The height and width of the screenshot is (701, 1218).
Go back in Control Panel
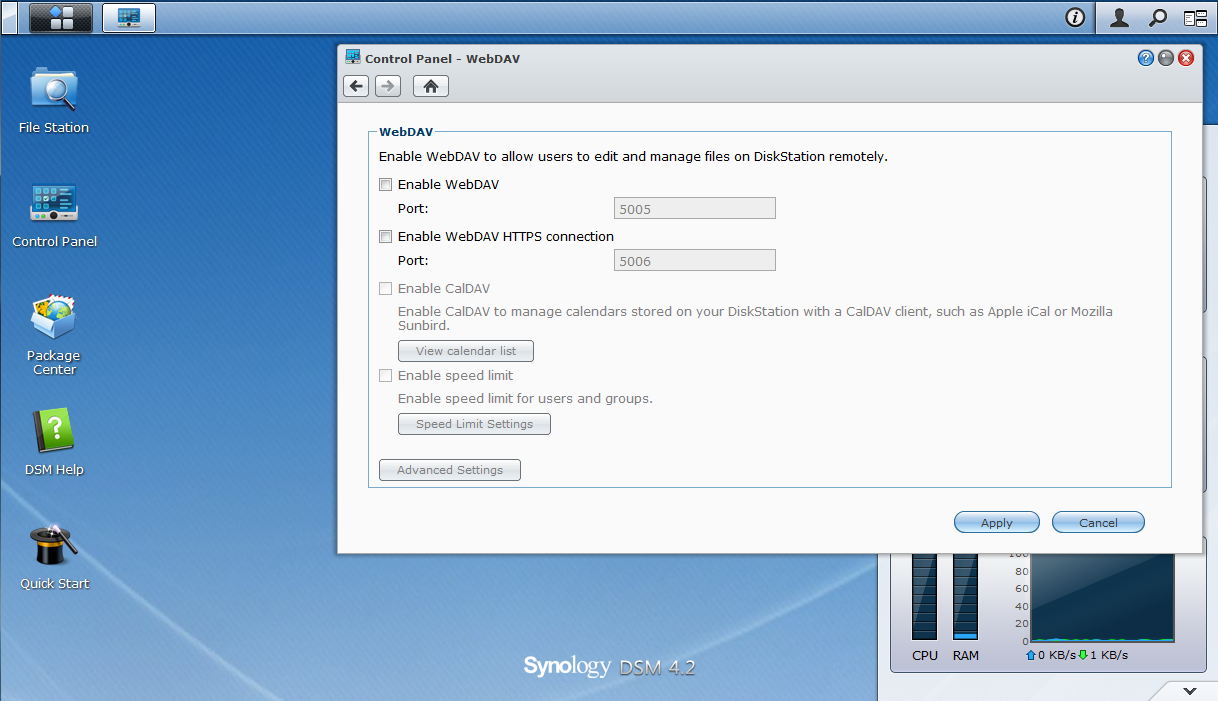coord(356,86)
